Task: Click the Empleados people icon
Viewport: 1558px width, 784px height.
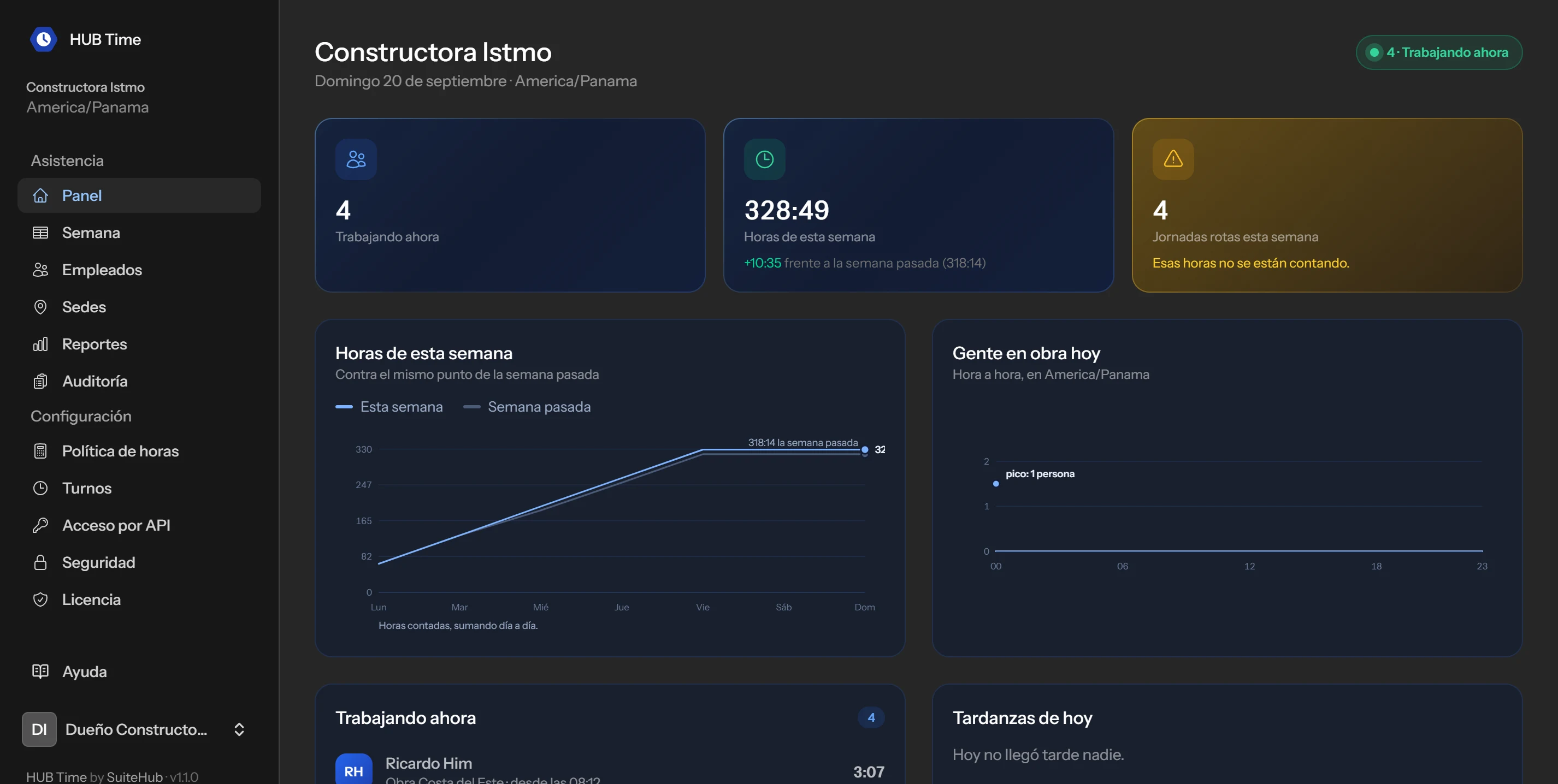Action: 40,270
